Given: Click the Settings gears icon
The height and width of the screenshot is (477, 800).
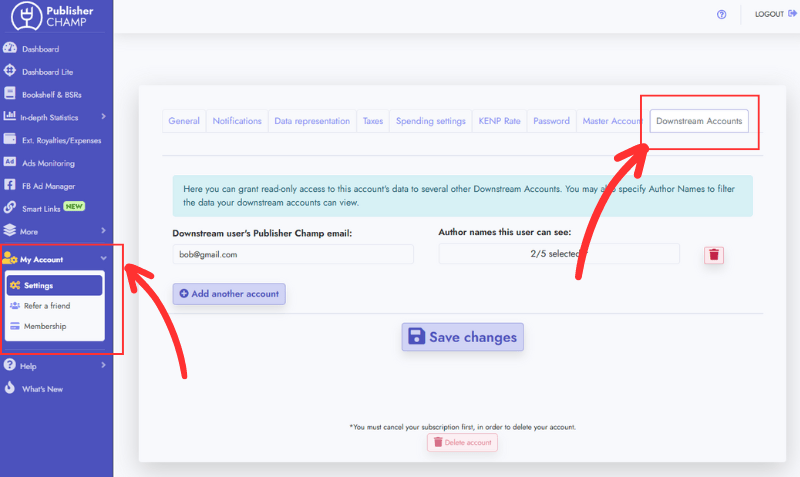Looking at the screenshot, I should click(15, 285).
